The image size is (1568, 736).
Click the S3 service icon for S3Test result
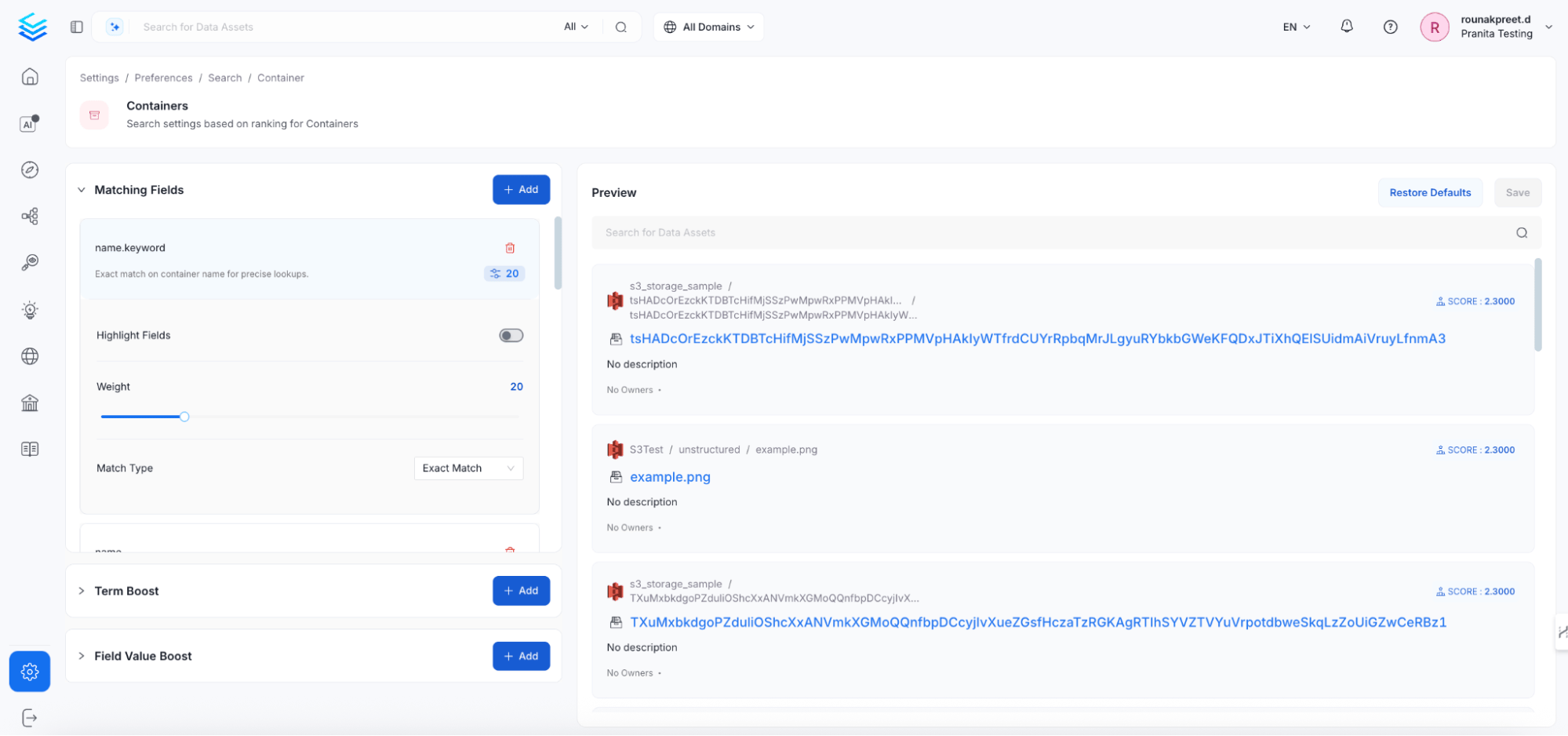coord(615,450)
